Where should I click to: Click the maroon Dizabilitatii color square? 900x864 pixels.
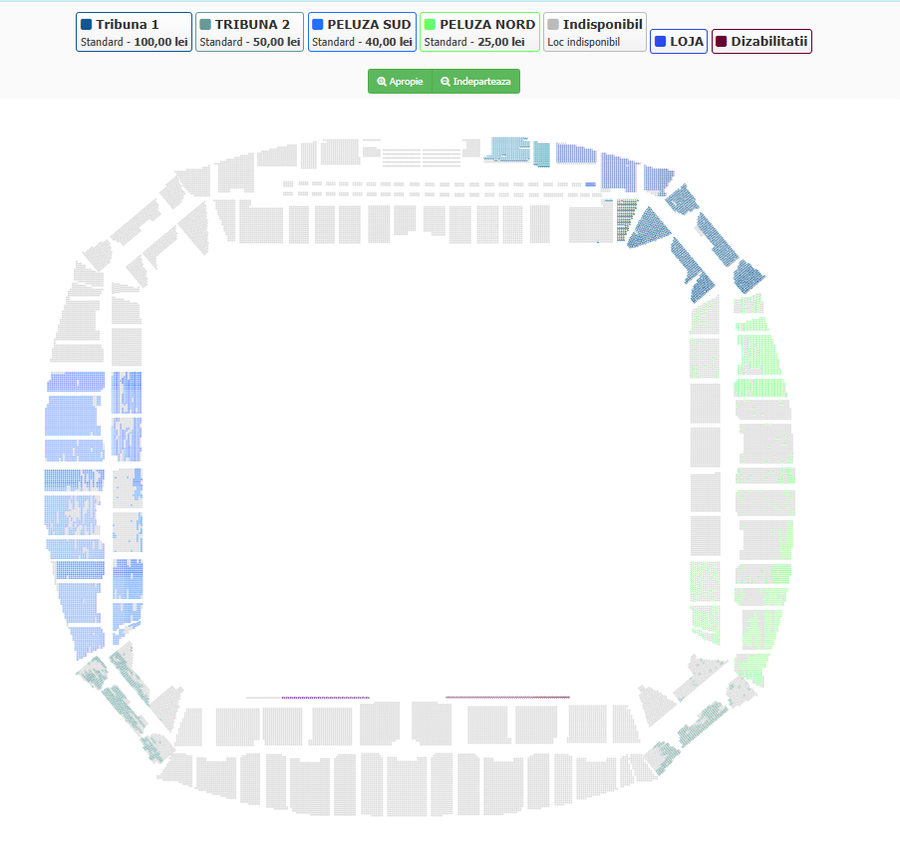(721, 41)
